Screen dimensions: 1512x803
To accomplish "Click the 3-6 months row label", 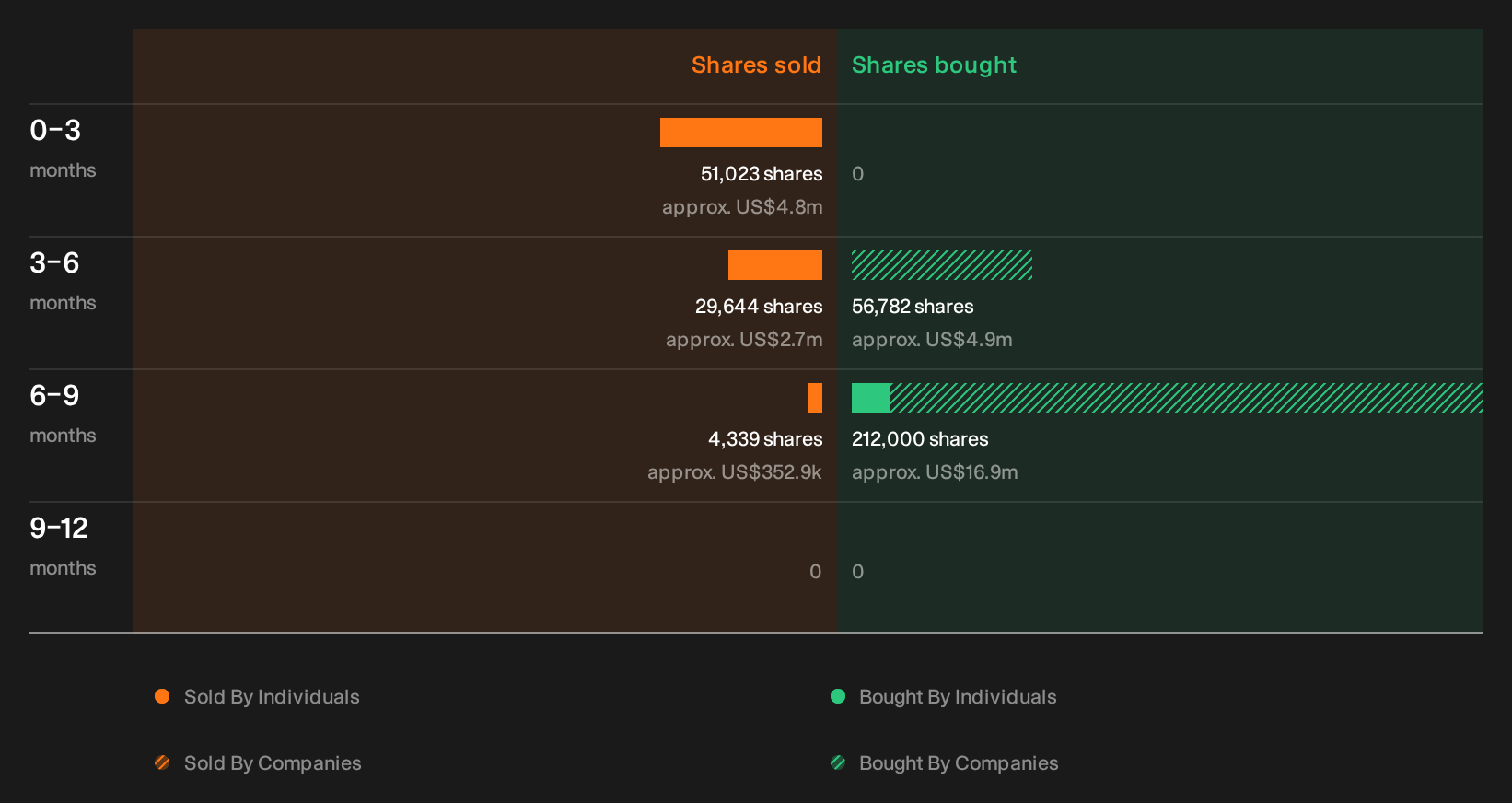I will [63, 281].
